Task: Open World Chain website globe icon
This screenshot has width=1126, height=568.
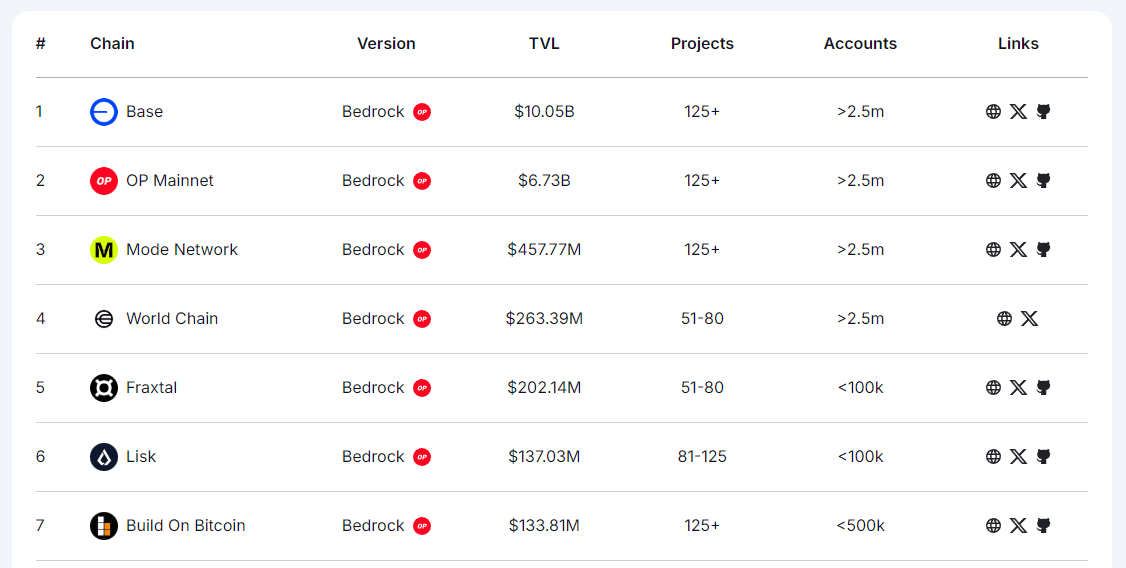Action: (x=1005, y=318)
